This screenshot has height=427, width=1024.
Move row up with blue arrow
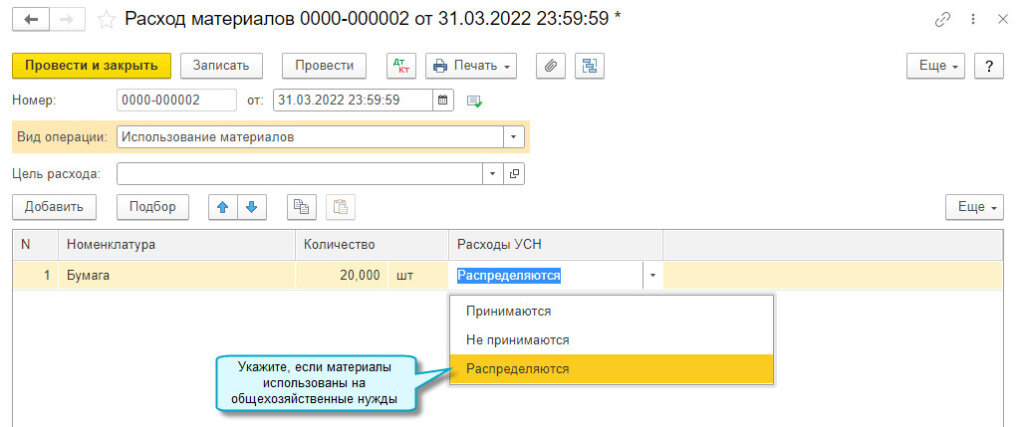[223, 207]
